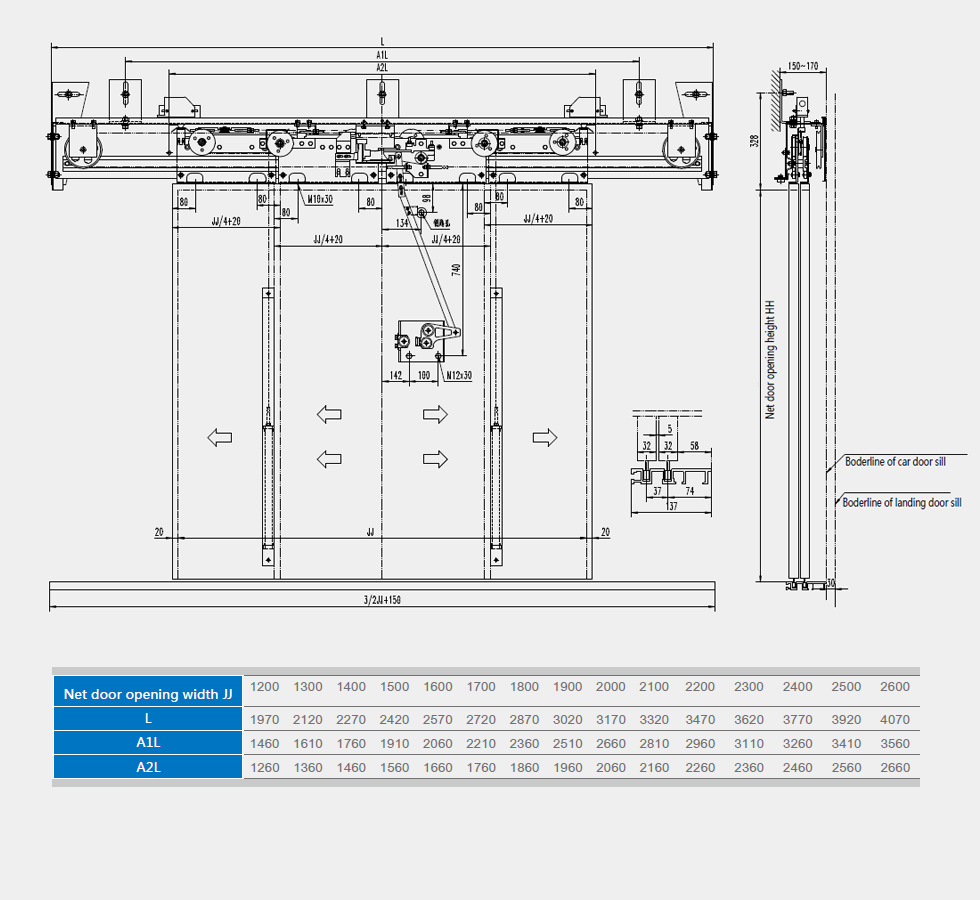
Task: Select the blue "A2L" row header
Action: coord(148,767)
